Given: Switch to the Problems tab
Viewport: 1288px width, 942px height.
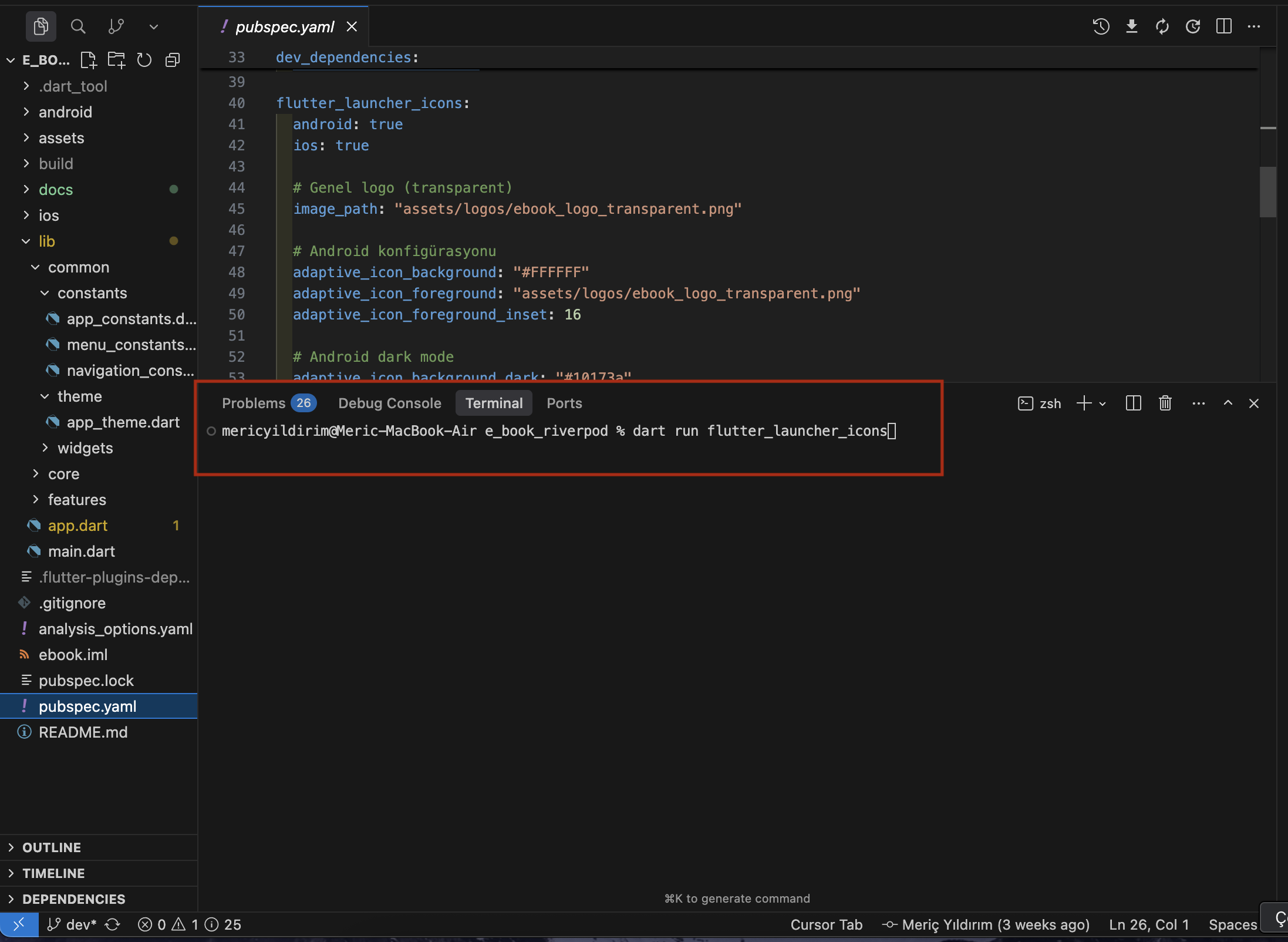Looking at the screenshot, I should click(x=254, y=403).
